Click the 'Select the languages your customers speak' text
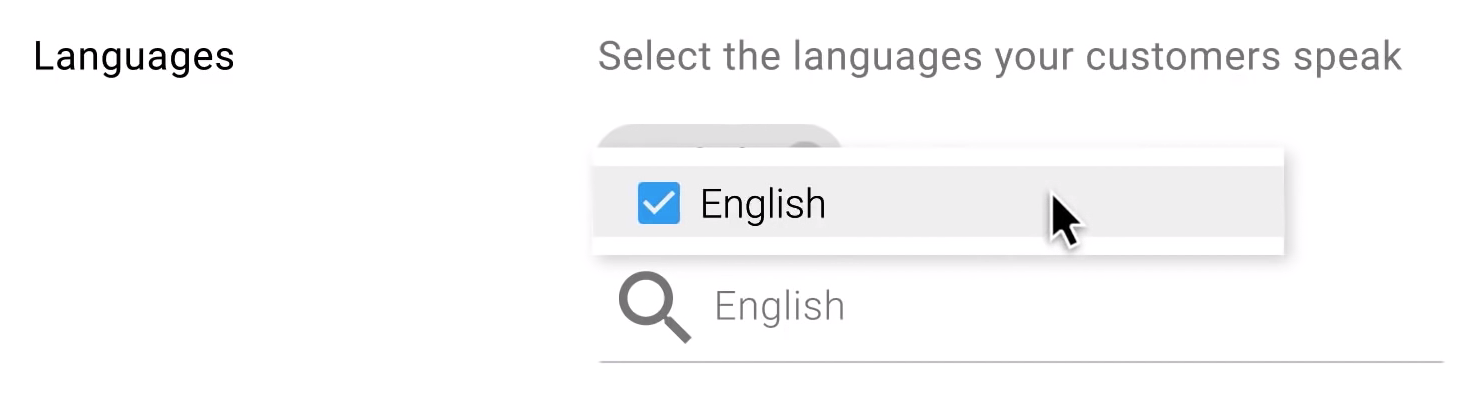1470x405 pixels. 999,57
